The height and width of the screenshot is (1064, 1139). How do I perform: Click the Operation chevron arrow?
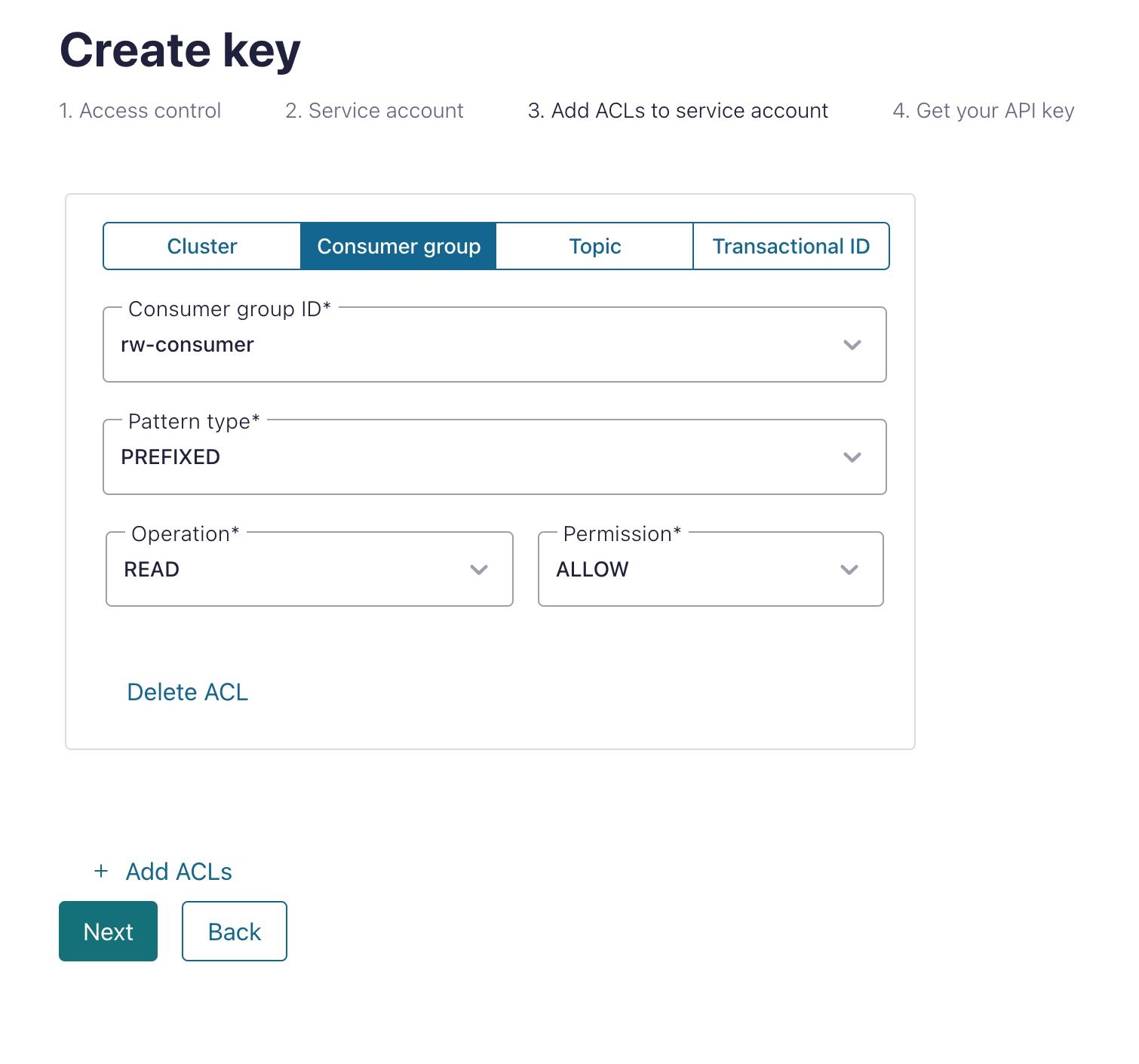[x=479, y=570]
